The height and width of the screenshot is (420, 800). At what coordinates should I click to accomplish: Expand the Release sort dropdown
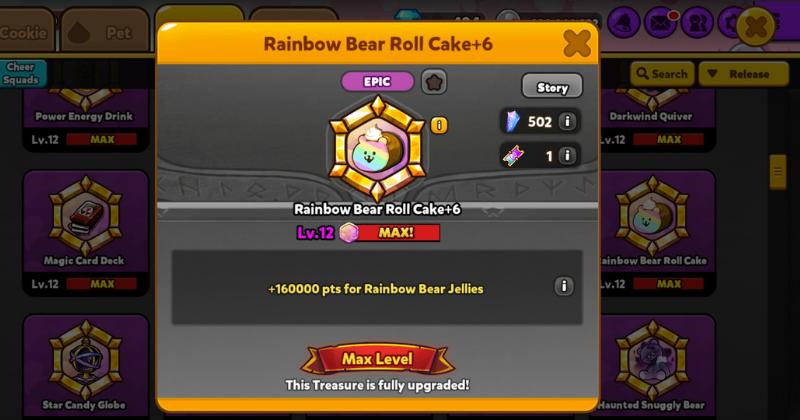pyautogui.click(x=743, y=74)
